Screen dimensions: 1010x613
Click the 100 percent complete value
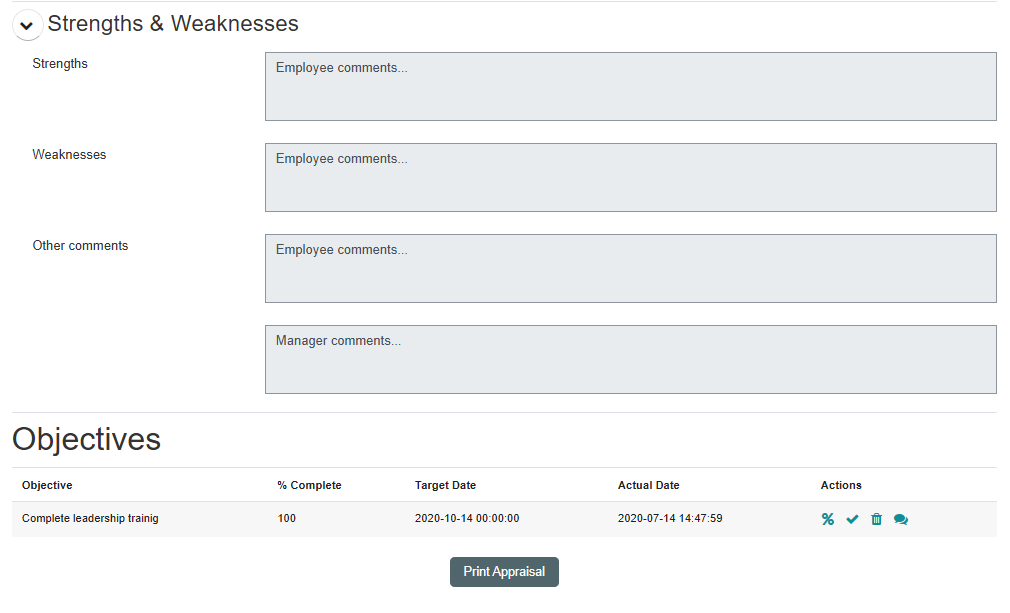287,519
